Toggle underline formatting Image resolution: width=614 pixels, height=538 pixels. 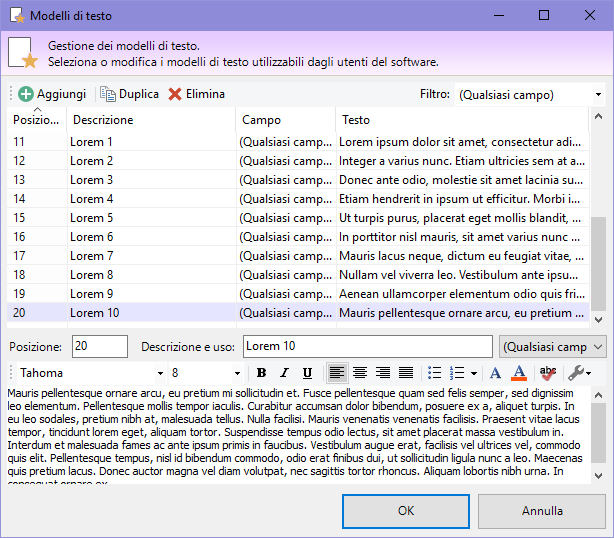(307, 373)
